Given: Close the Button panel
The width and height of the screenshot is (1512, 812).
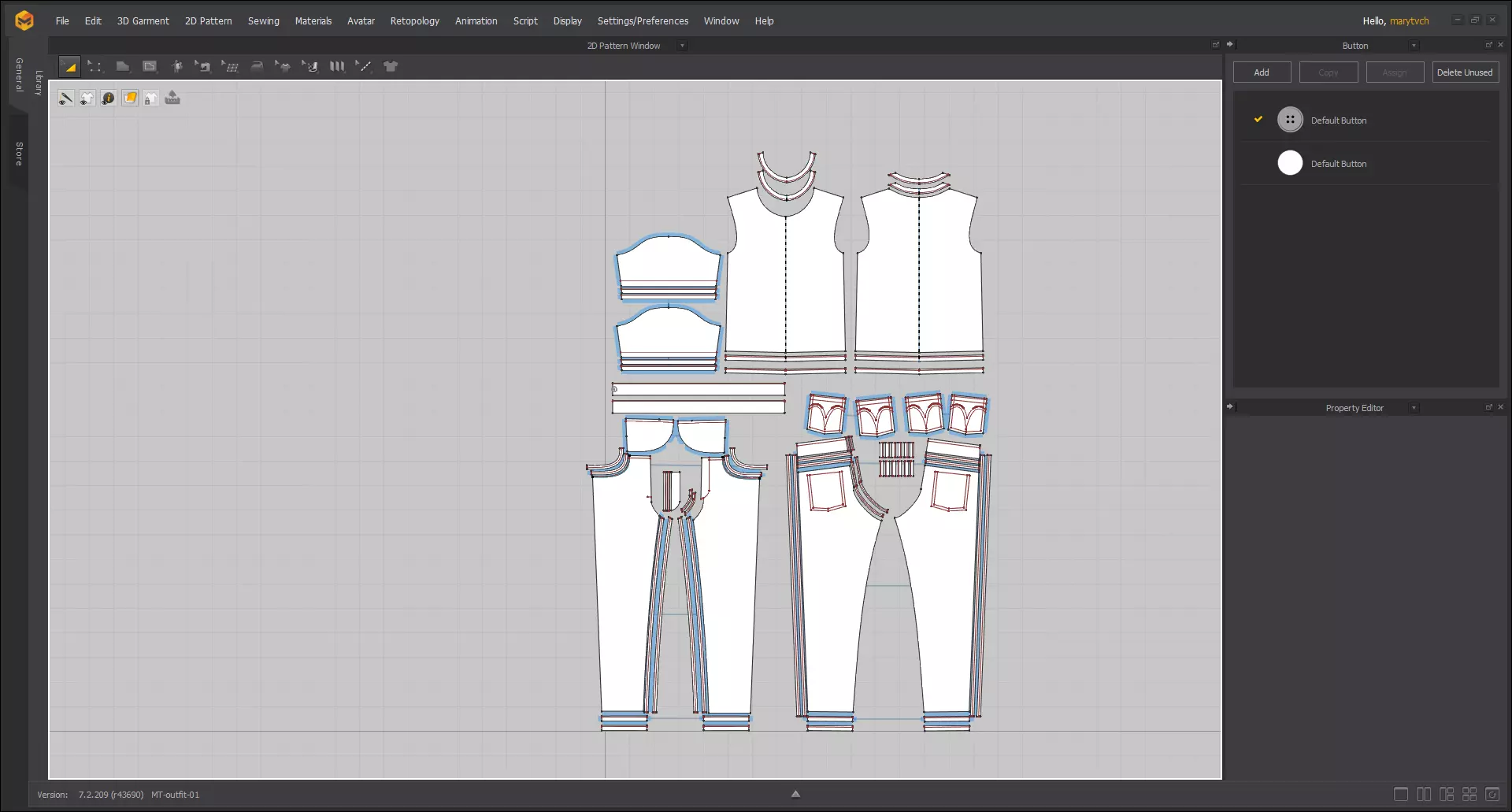Looking at the screenshot, I should tap(1500, 45).
